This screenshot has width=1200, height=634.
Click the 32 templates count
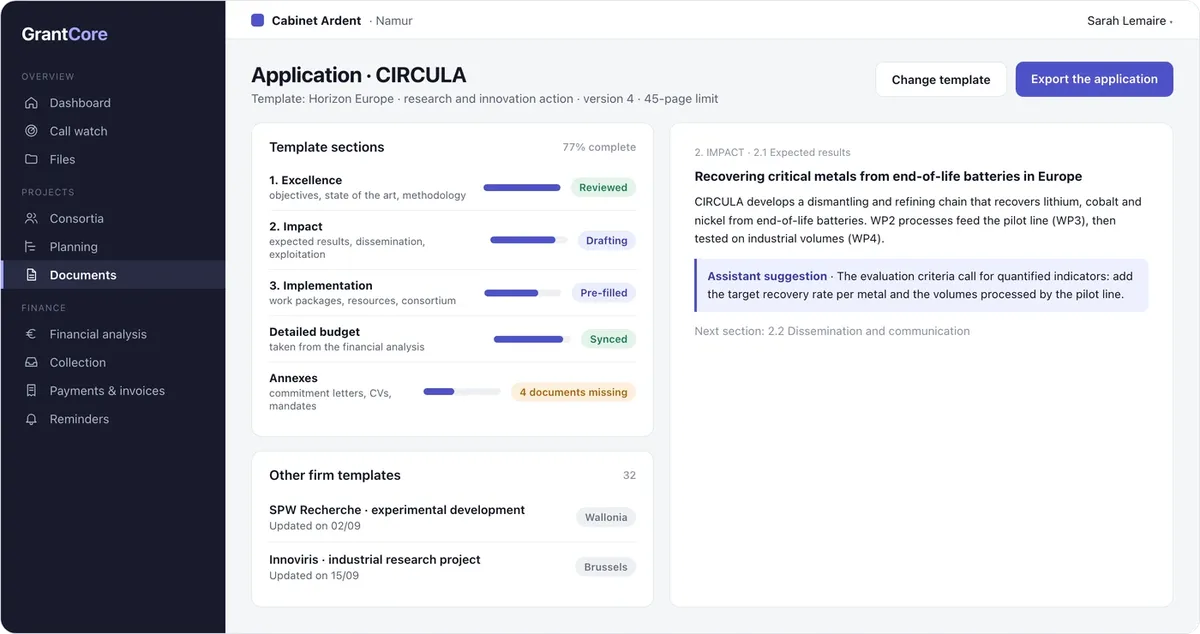point(629,475)
